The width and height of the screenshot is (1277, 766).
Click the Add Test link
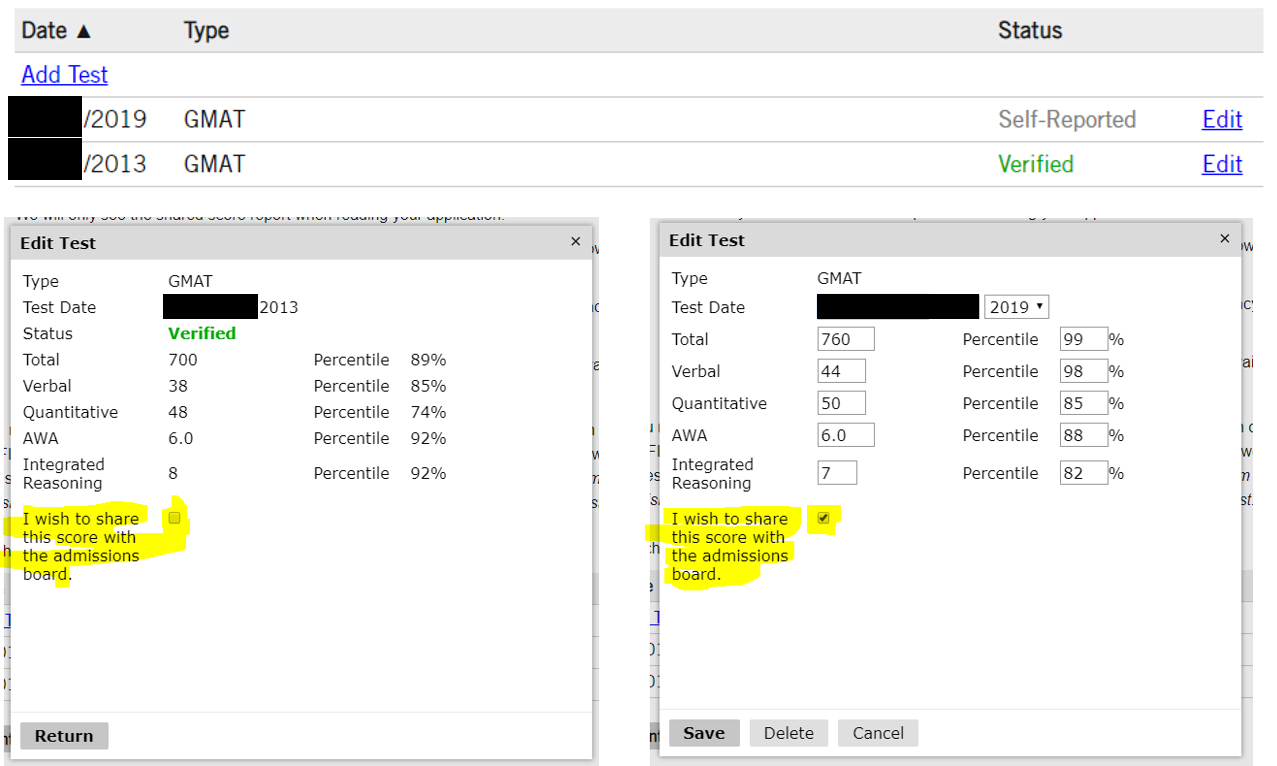tap(64, 75)
